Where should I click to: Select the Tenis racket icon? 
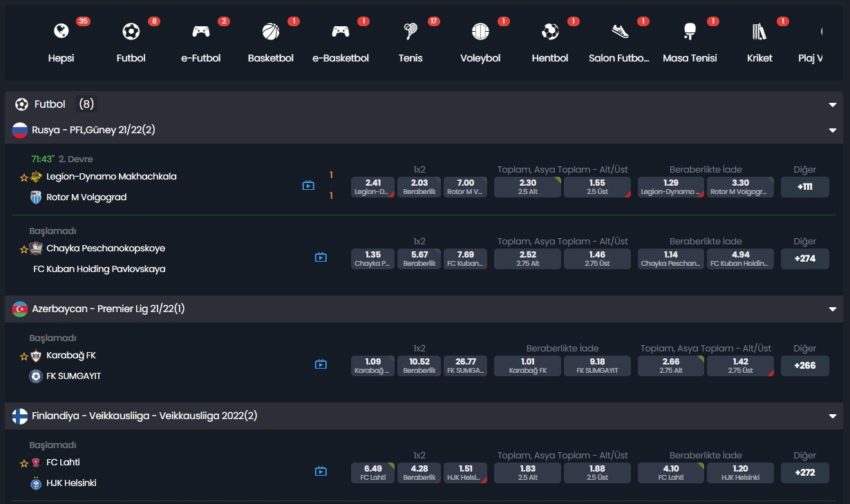pyautogui.click(x=410, y=32)
